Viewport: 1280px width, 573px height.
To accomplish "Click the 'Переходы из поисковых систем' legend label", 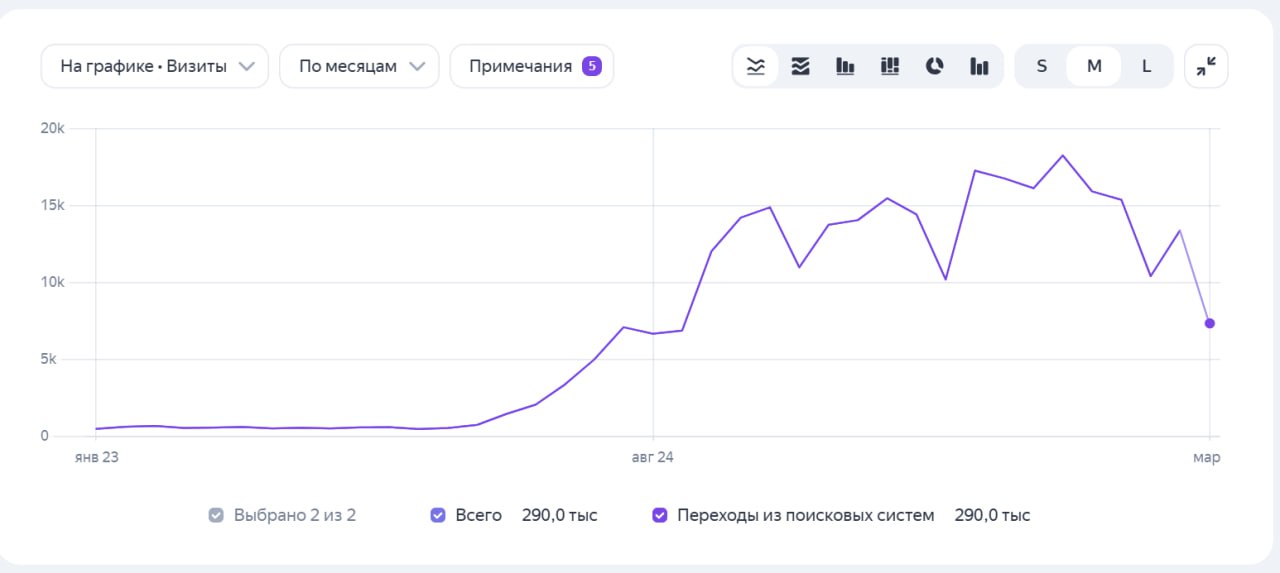I will point(805,516).
